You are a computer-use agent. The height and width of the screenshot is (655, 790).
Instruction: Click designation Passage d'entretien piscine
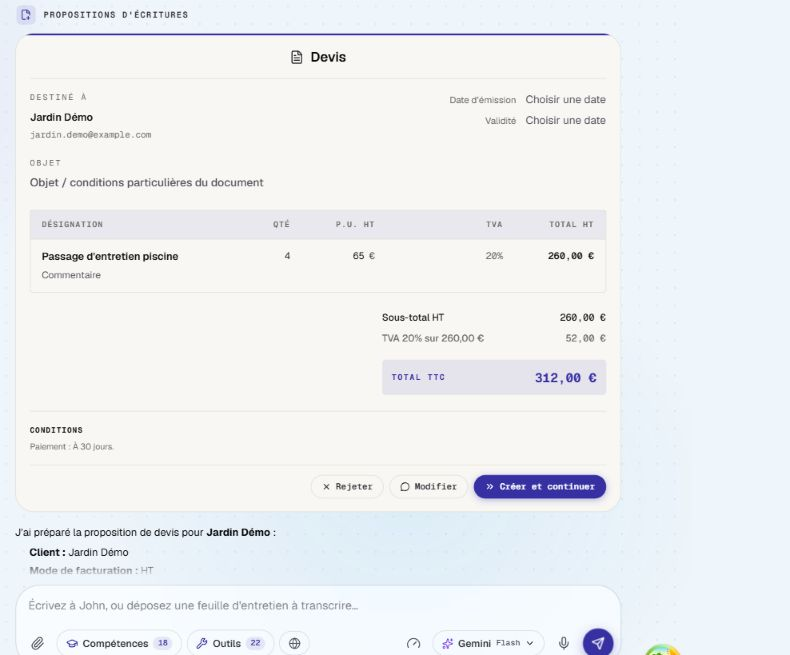click(110, 256)
